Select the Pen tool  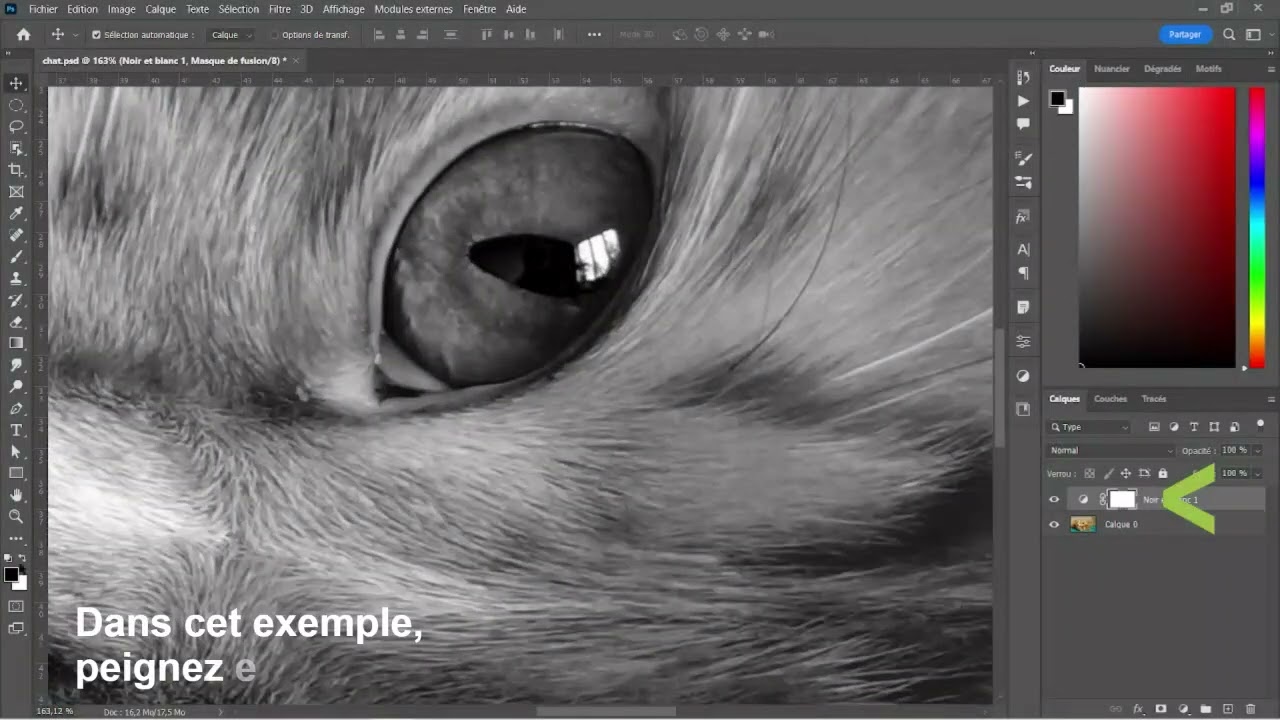pos(16,409)
